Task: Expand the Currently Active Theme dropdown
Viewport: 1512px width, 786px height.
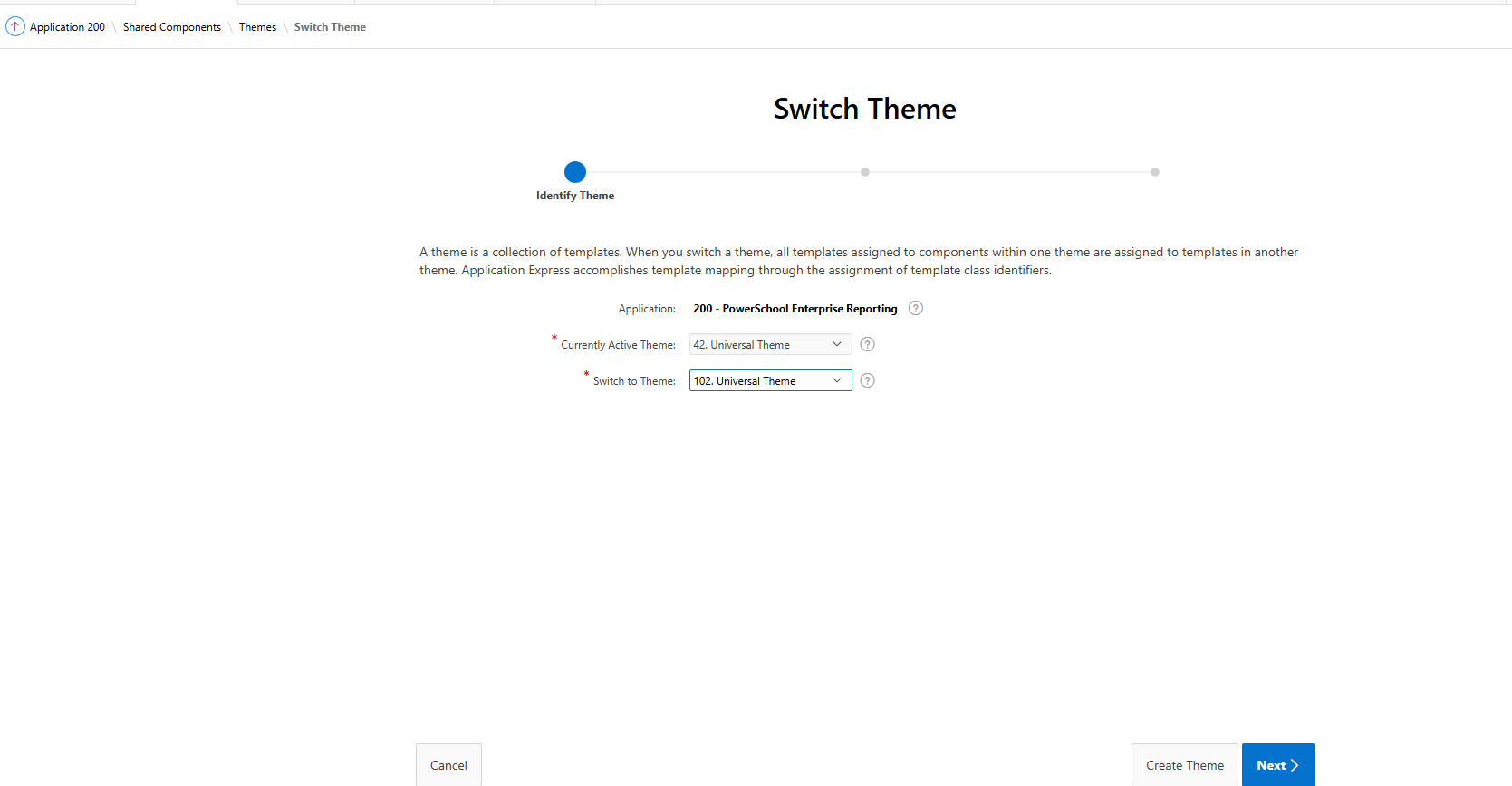Action: 770,345
